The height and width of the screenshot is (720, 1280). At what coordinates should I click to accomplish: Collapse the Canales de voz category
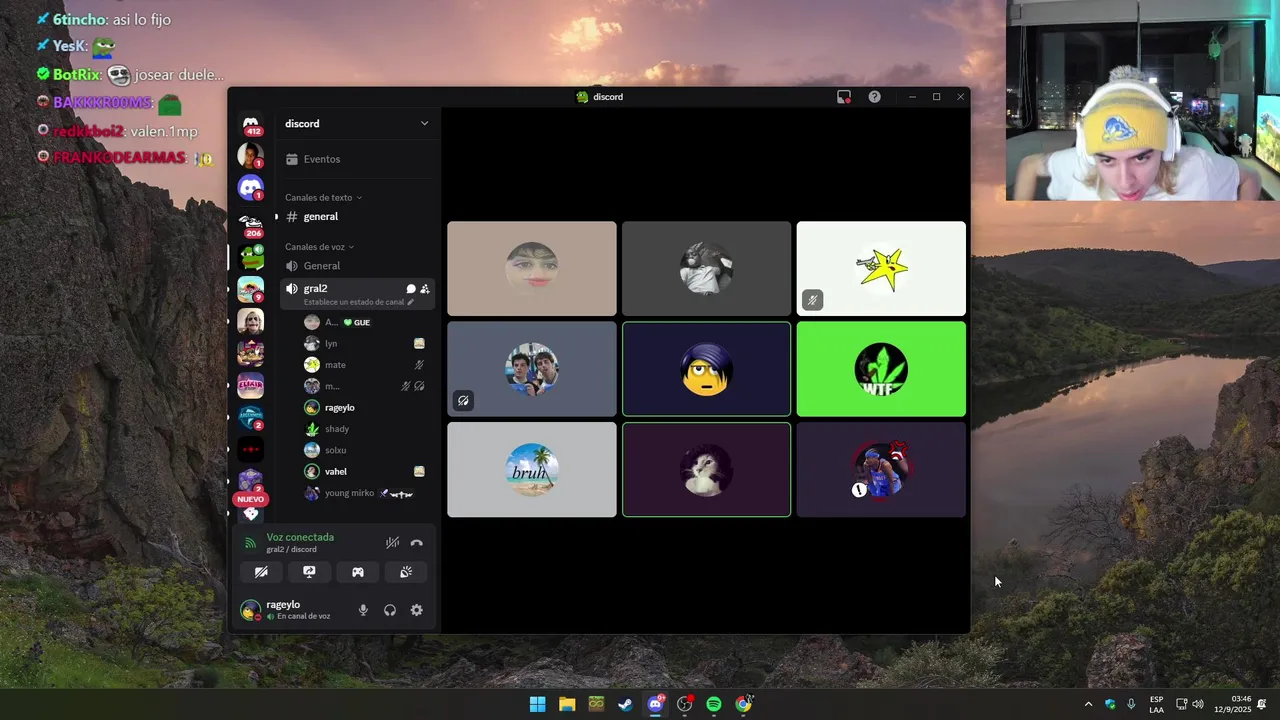319,247
